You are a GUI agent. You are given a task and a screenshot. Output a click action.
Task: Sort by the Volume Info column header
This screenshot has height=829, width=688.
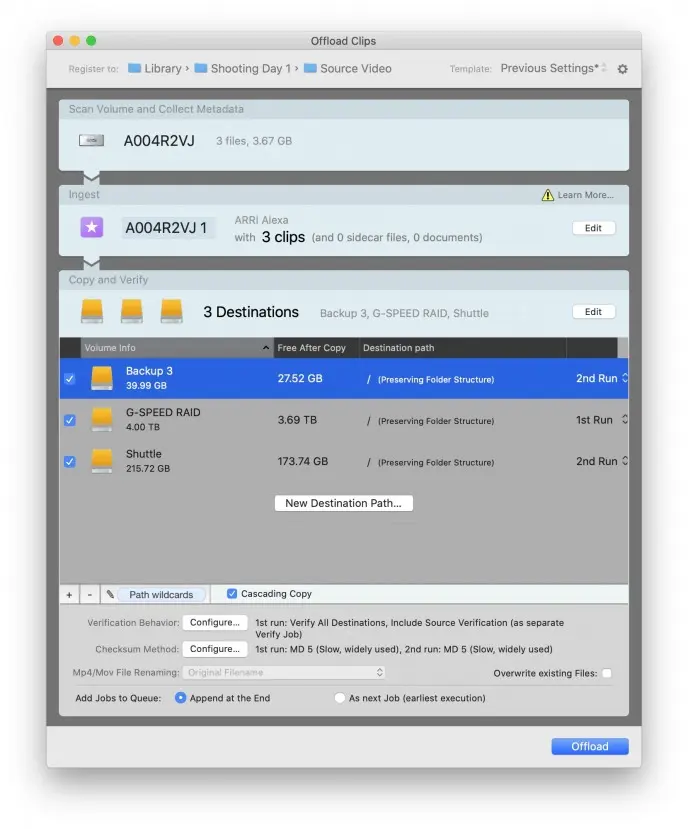[170, 348]
